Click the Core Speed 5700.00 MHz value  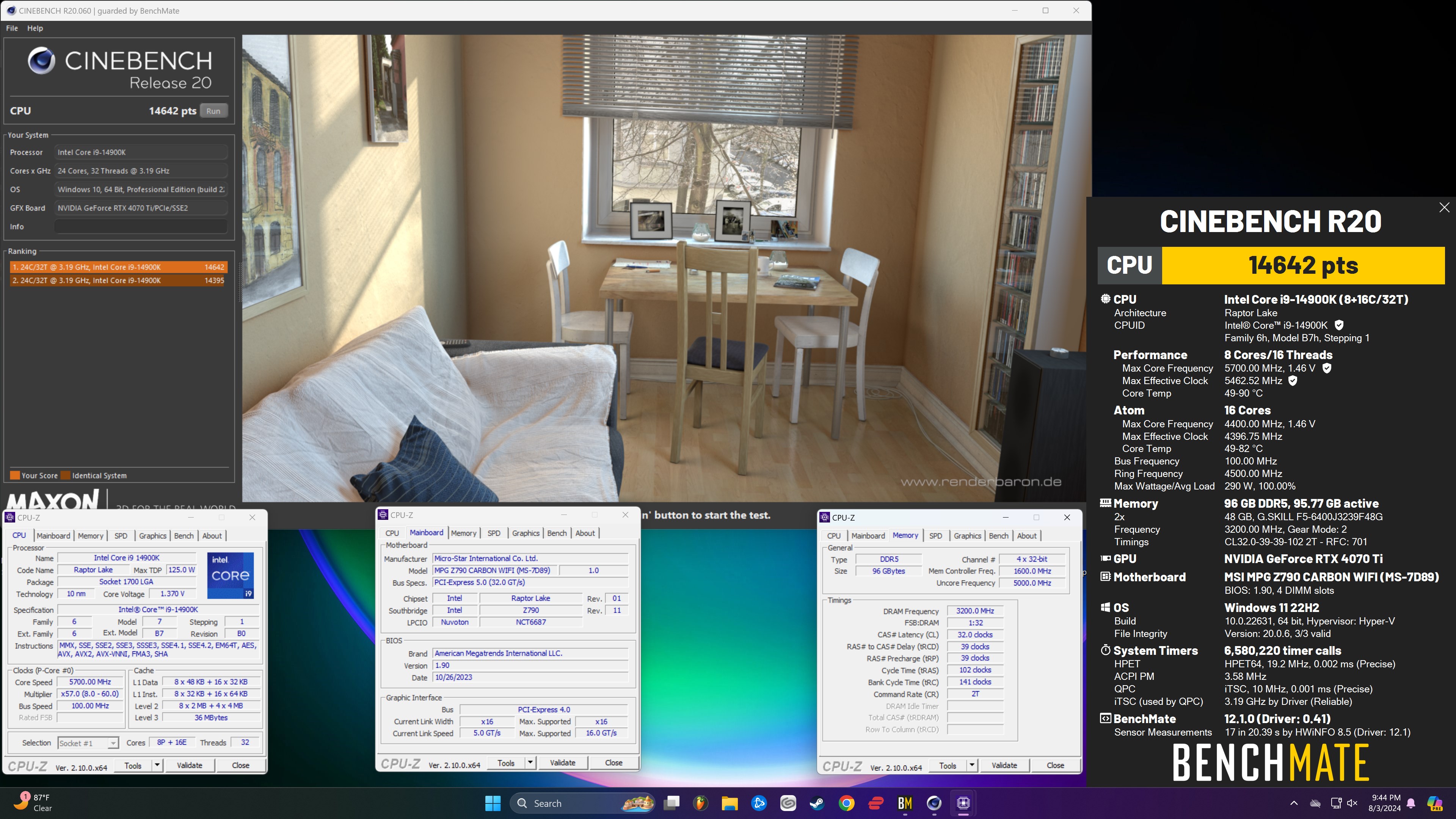(x=91, y=682)
